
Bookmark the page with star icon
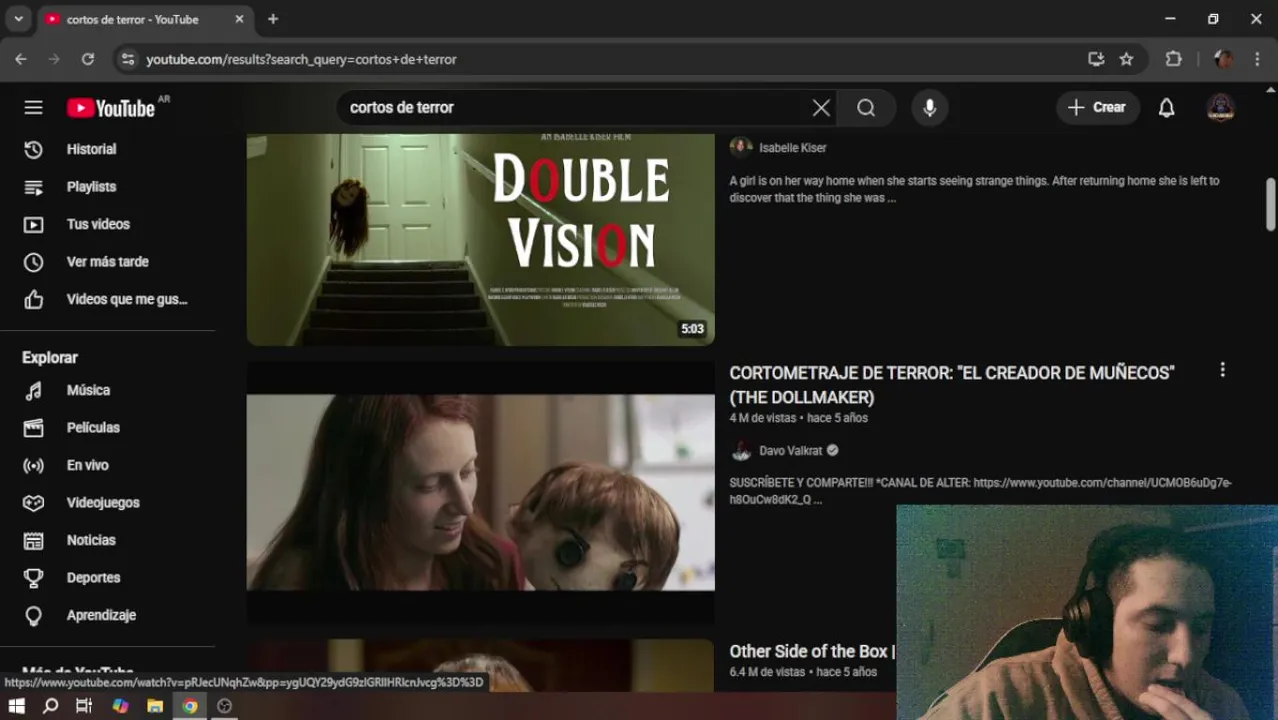[1126, 59]
